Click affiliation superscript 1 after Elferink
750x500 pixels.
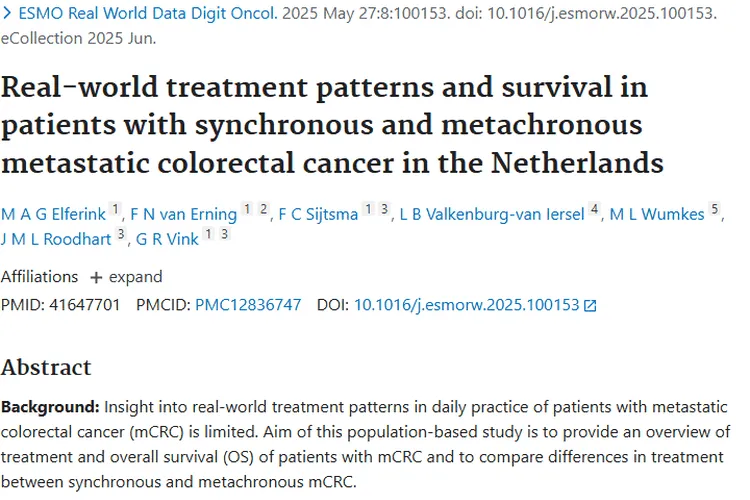point(116,209)
